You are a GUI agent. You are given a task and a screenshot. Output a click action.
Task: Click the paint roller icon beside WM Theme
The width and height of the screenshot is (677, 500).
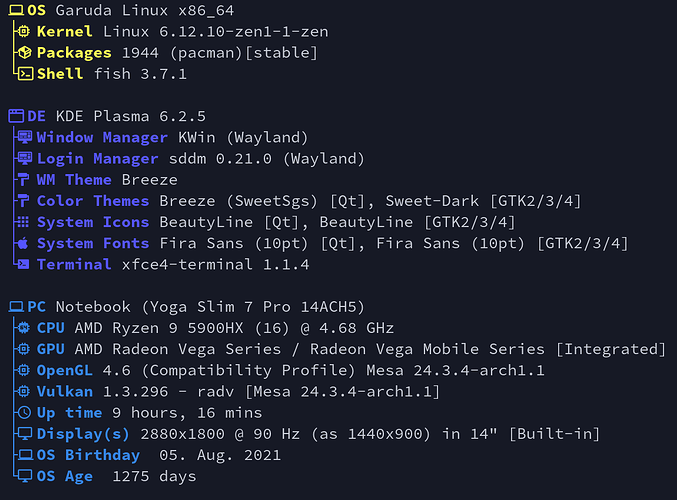[23, 179]
